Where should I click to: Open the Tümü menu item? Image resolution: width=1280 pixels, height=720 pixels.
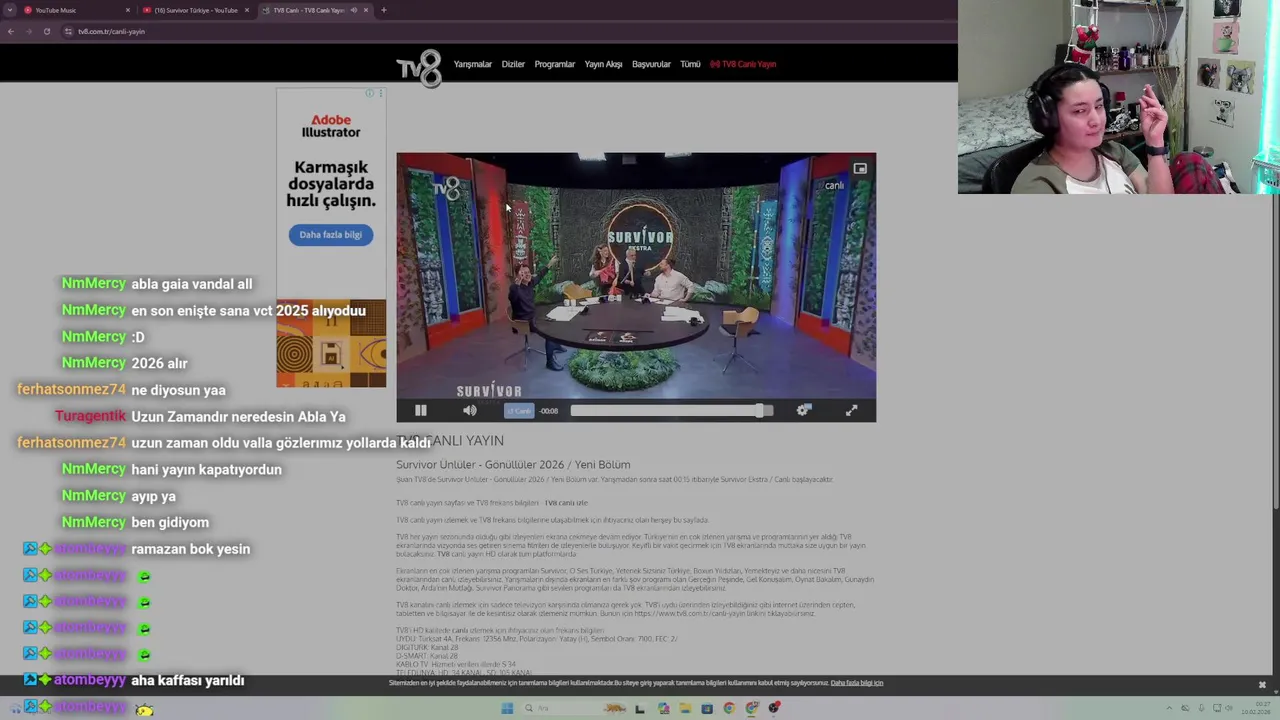(690, 64)
